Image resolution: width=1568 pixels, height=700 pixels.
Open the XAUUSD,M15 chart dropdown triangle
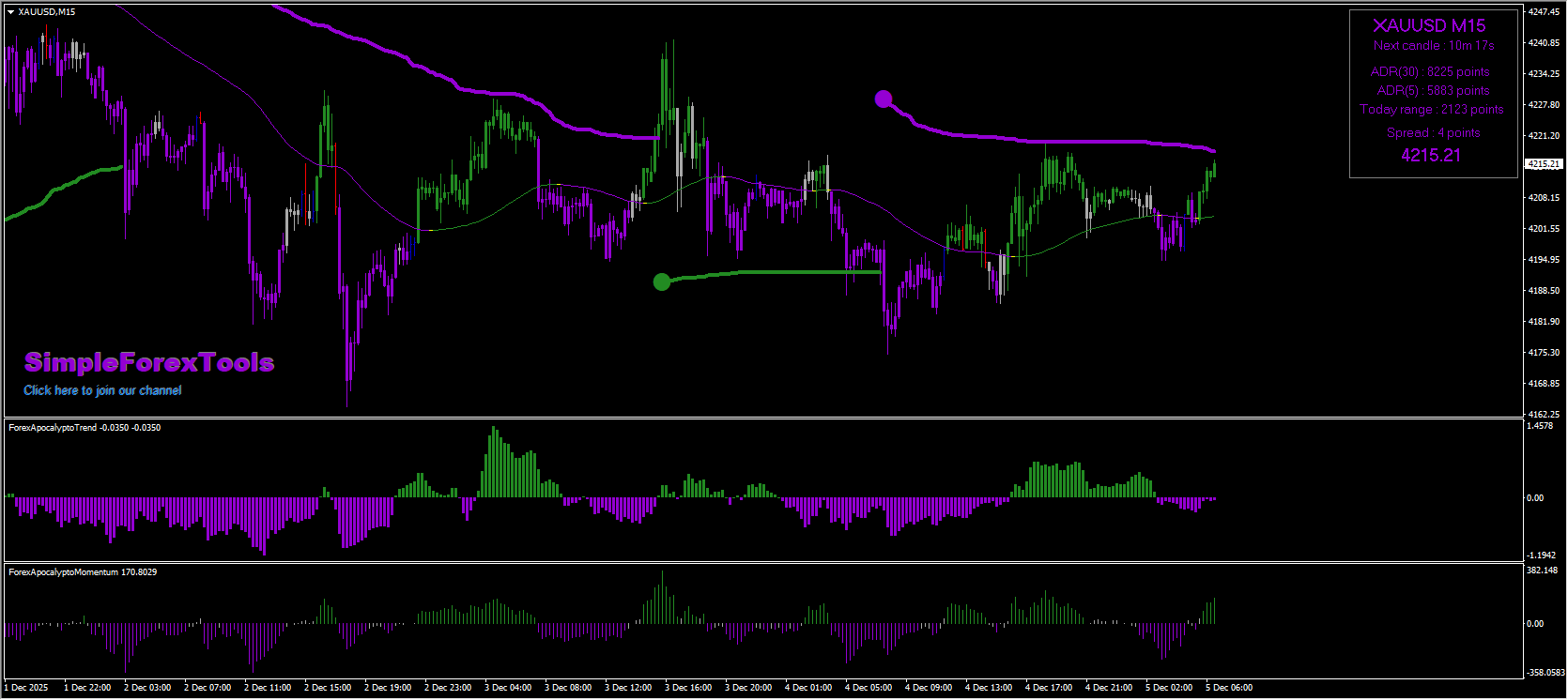[x=10, y=12]
